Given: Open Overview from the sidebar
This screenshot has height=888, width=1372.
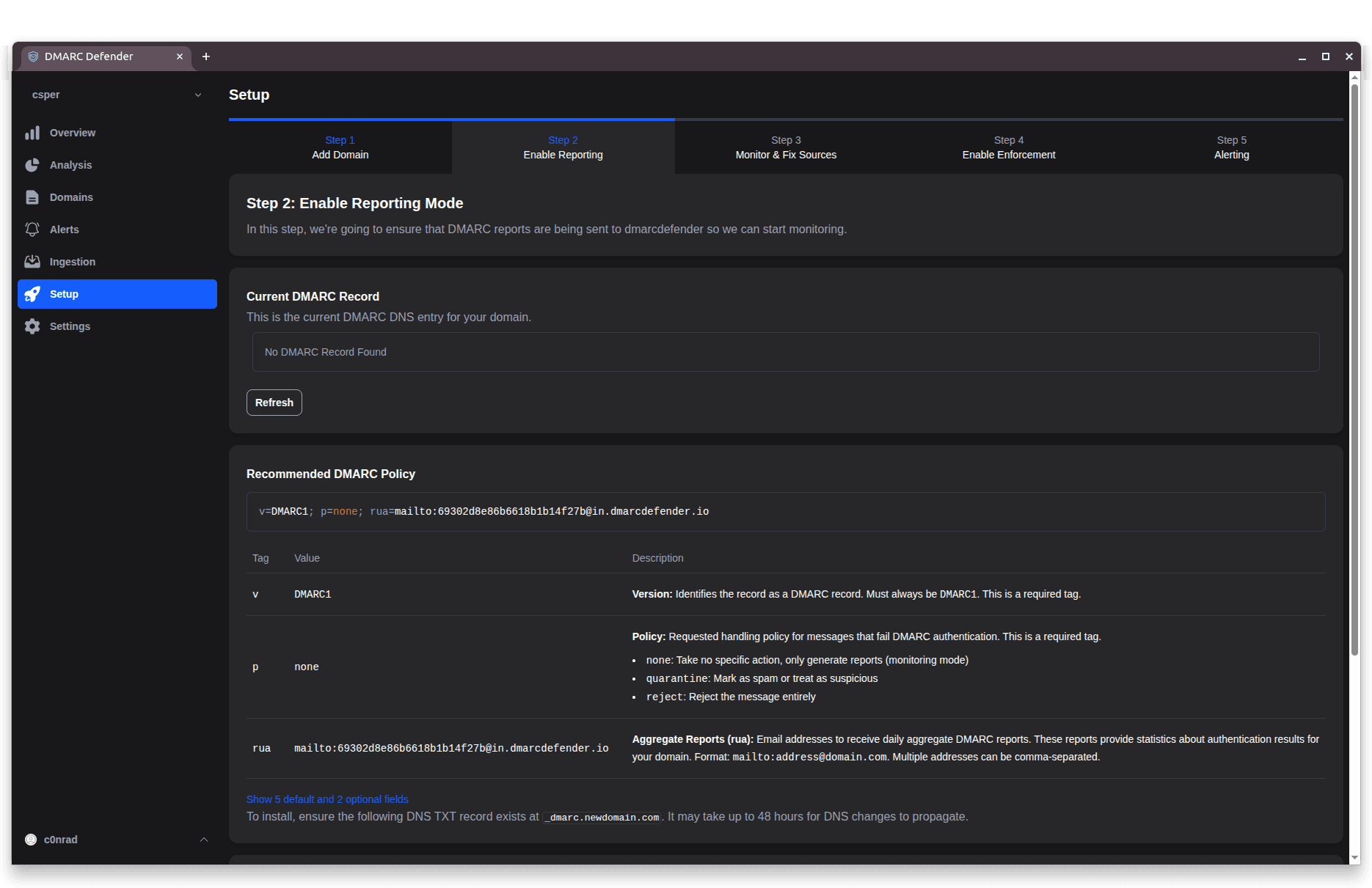Looking at the screenshot, I should click(72, 133).
